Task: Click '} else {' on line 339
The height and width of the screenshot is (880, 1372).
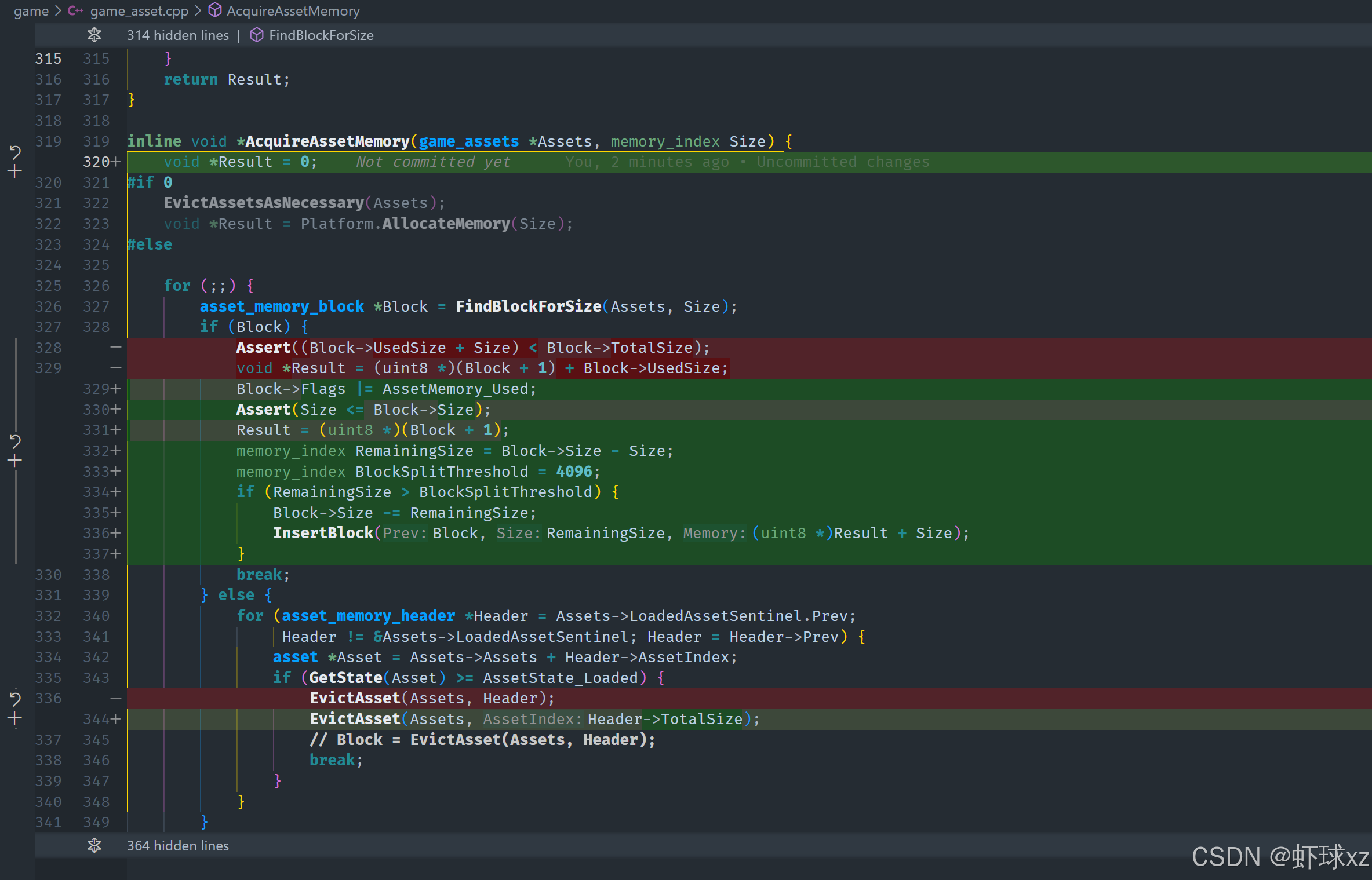Action: [x=236, y=596]
